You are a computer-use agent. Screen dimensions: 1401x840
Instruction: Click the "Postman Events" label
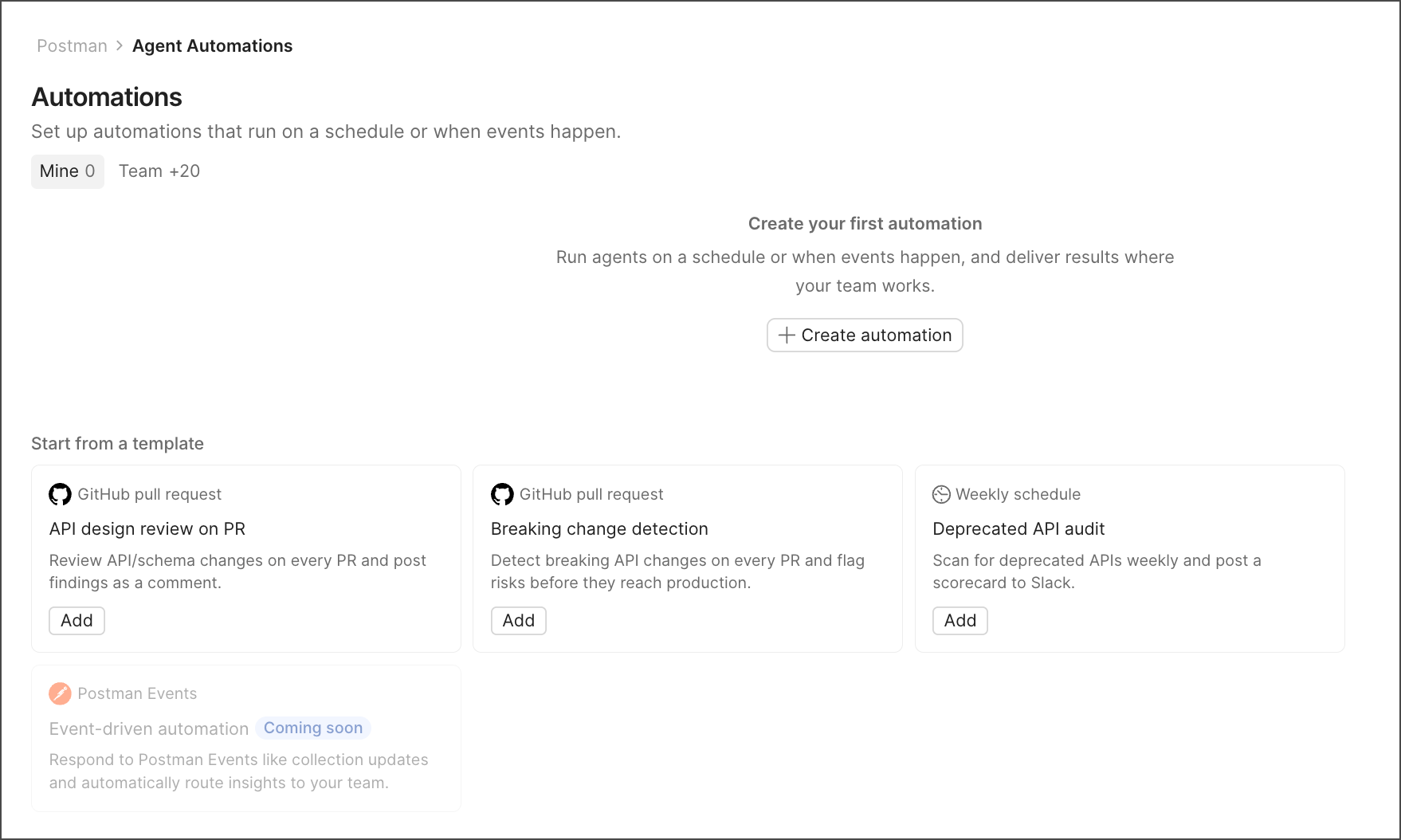pos(137,693)
